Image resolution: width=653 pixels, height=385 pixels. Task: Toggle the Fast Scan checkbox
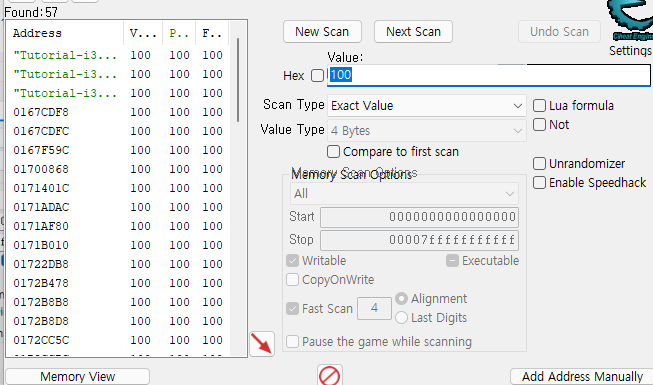coord(292,309)
